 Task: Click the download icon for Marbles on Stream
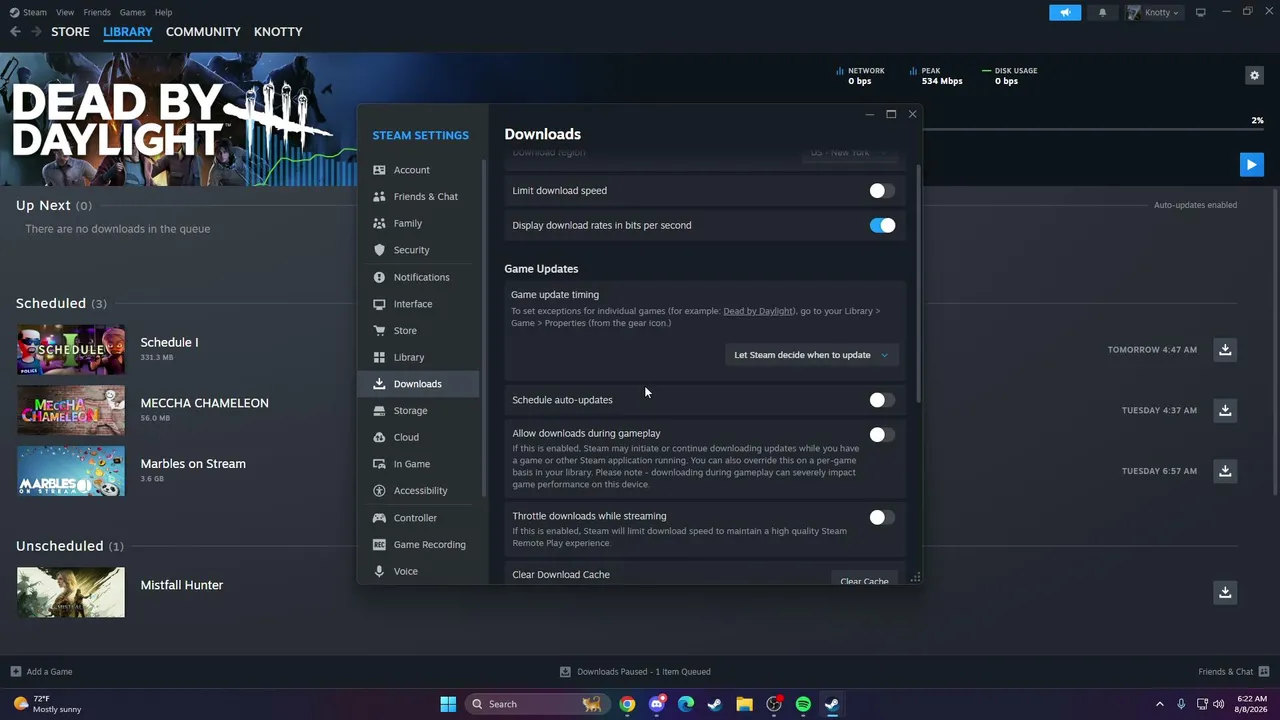pos(1225,471)
